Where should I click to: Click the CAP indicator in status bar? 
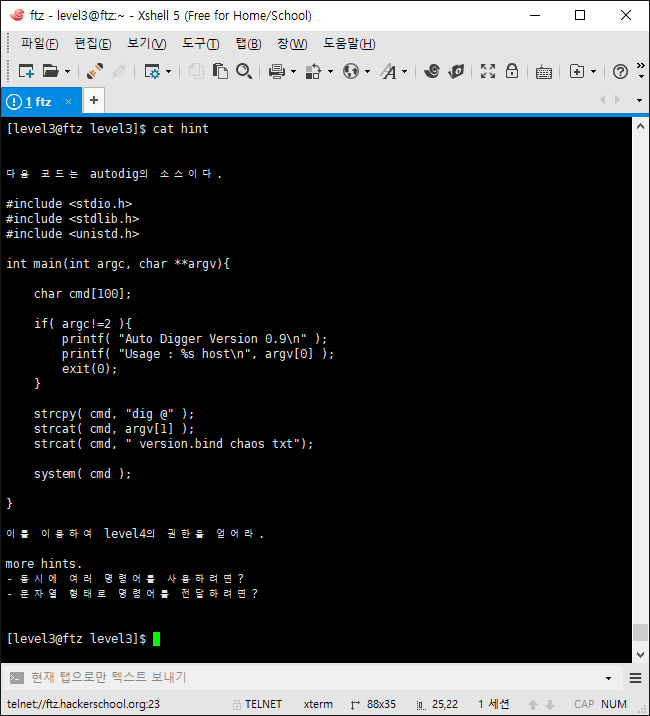click(x=584, y=704)
